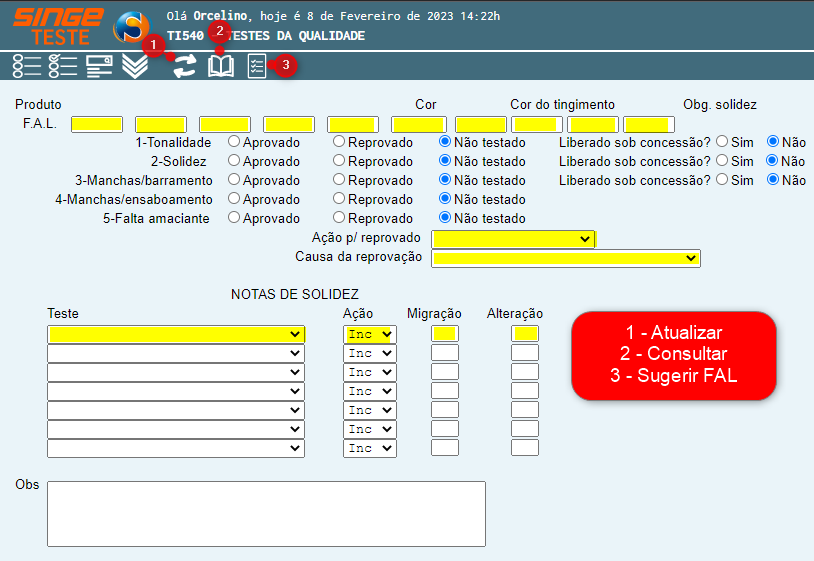Select Aprovado for 1-Tonalidade
Viewport: 814px width, 561px height.
tap(234, 142)
